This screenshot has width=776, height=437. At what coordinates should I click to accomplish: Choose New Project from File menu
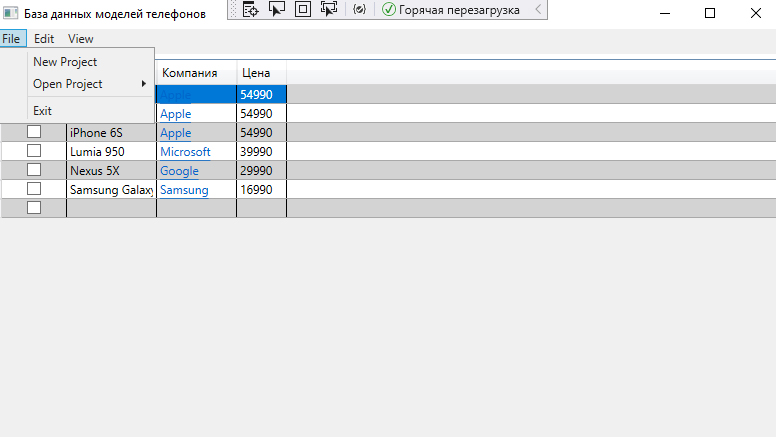pos(65,62)
